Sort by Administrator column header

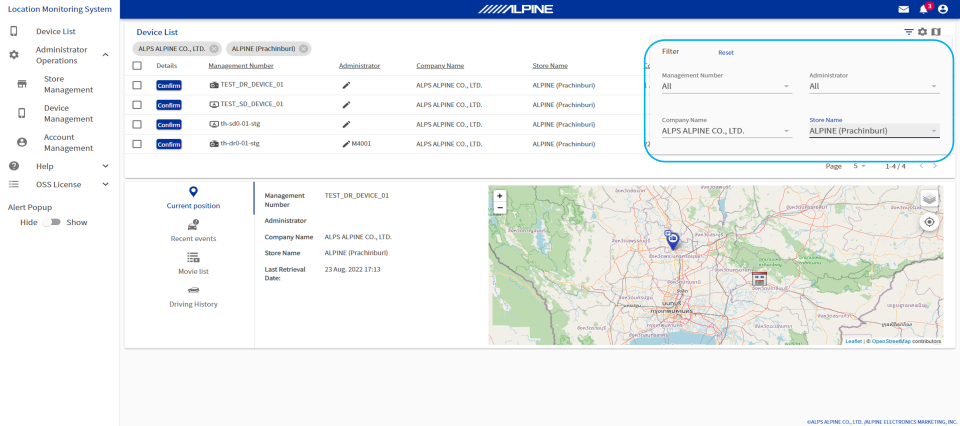click(359, 65)
